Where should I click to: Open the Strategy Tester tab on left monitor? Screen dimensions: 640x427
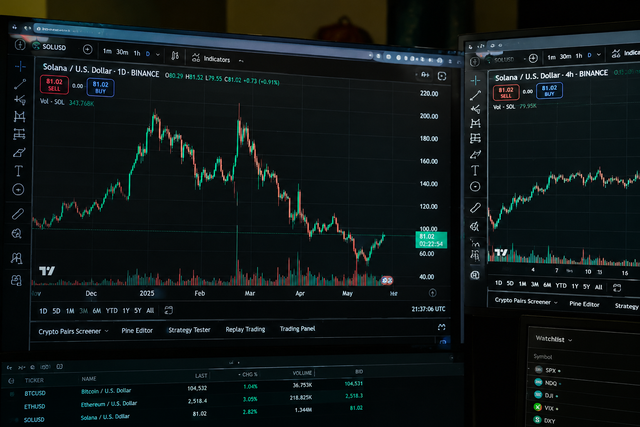(x=189, y=330)
